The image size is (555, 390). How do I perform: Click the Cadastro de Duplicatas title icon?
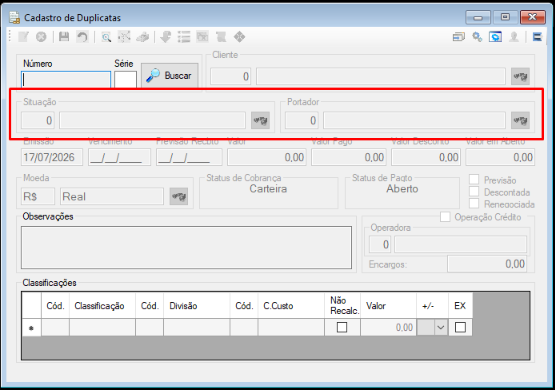(14, 18)
